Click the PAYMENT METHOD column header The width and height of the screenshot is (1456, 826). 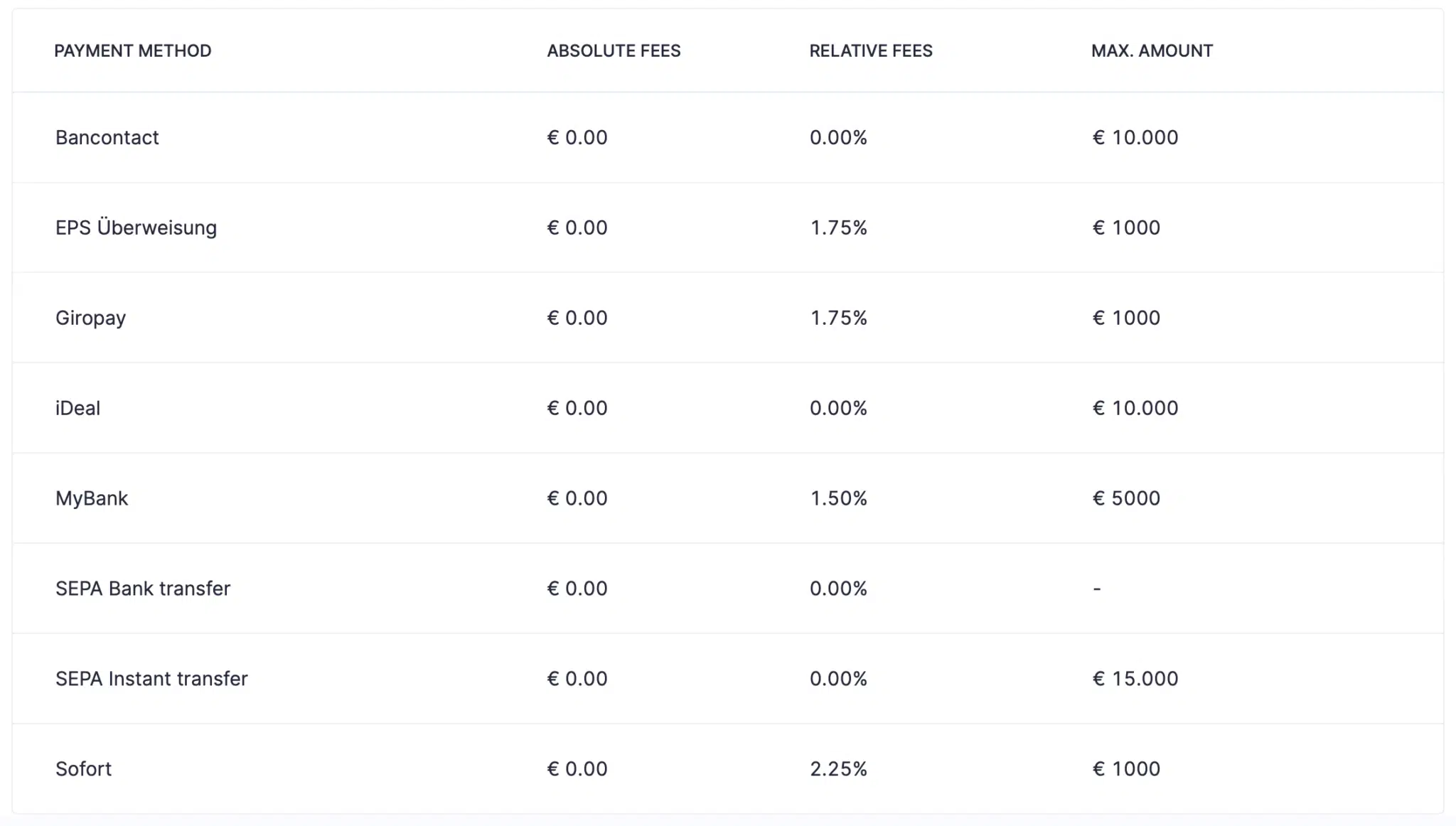click(x=133, y=51)
